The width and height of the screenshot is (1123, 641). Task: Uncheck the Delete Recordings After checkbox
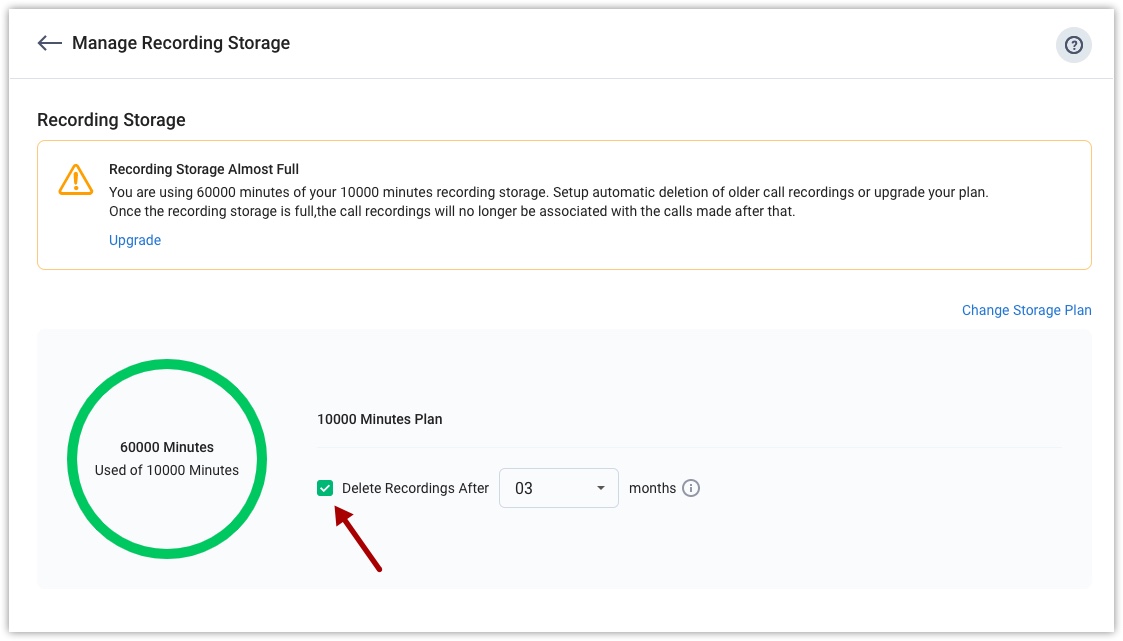tap(325, 488)
